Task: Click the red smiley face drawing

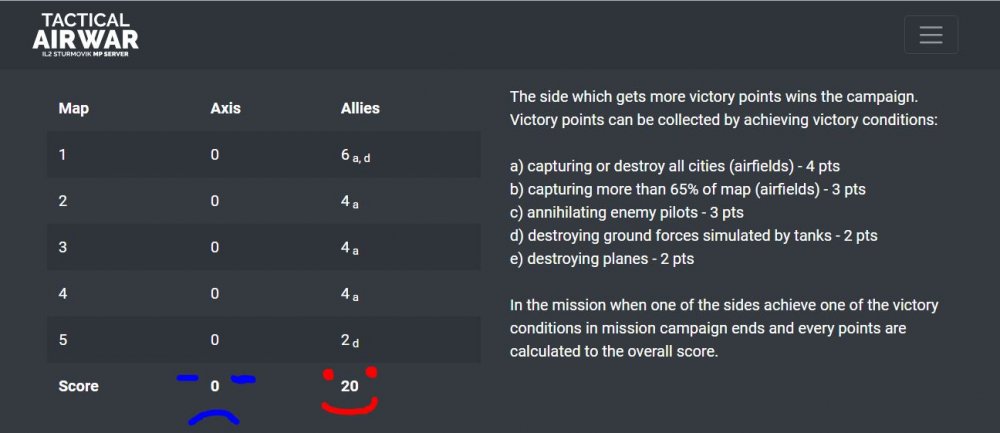Action: tap(349, 390)
